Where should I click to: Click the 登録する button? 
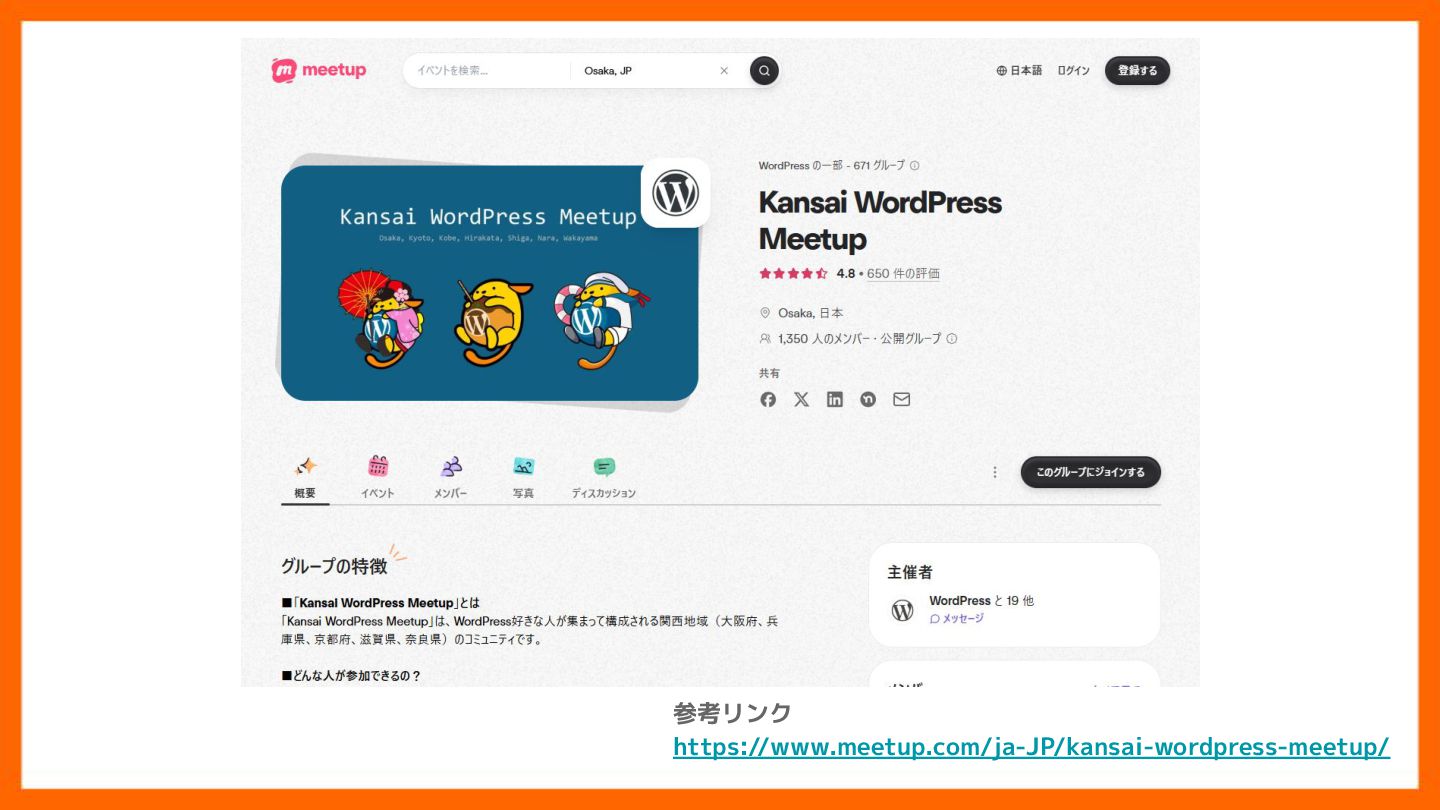click(1137, 71)
